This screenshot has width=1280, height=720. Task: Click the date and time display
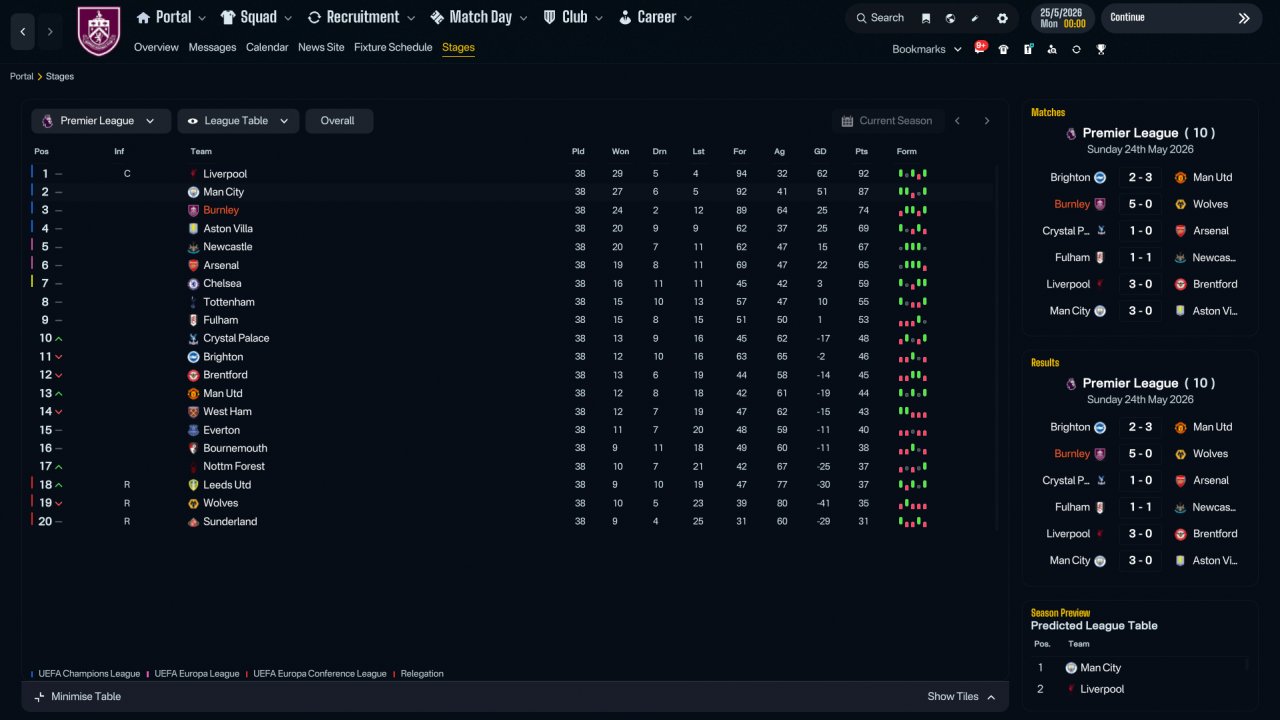click(x=1063, y=18)
